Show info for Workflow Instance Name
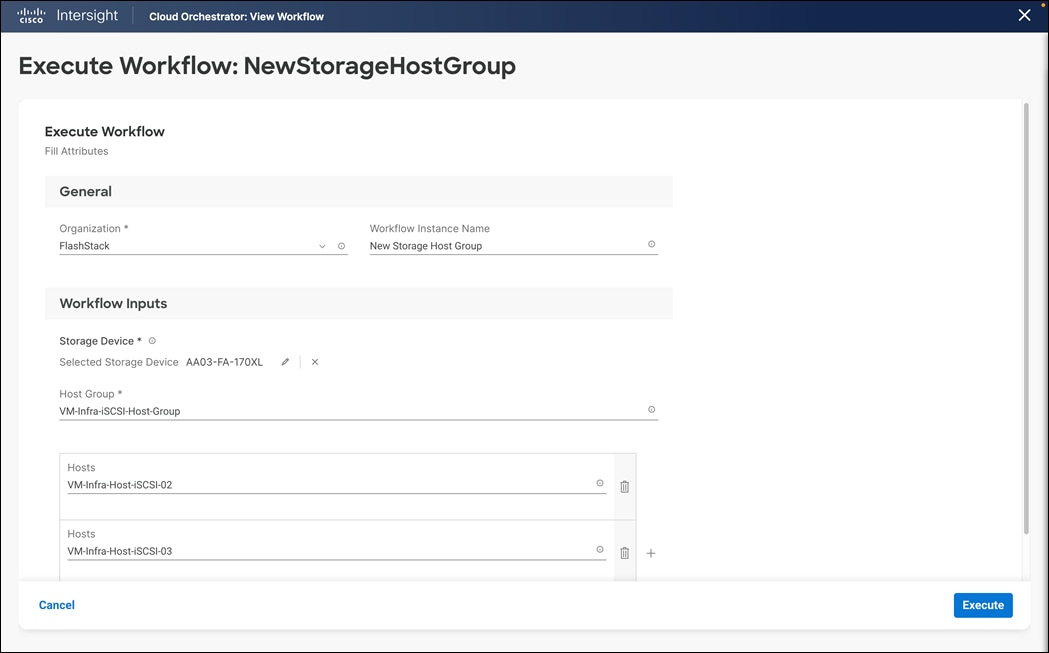Image resolution: width=1049 pixels, height=653 pixels. click(x=651, y=244)
